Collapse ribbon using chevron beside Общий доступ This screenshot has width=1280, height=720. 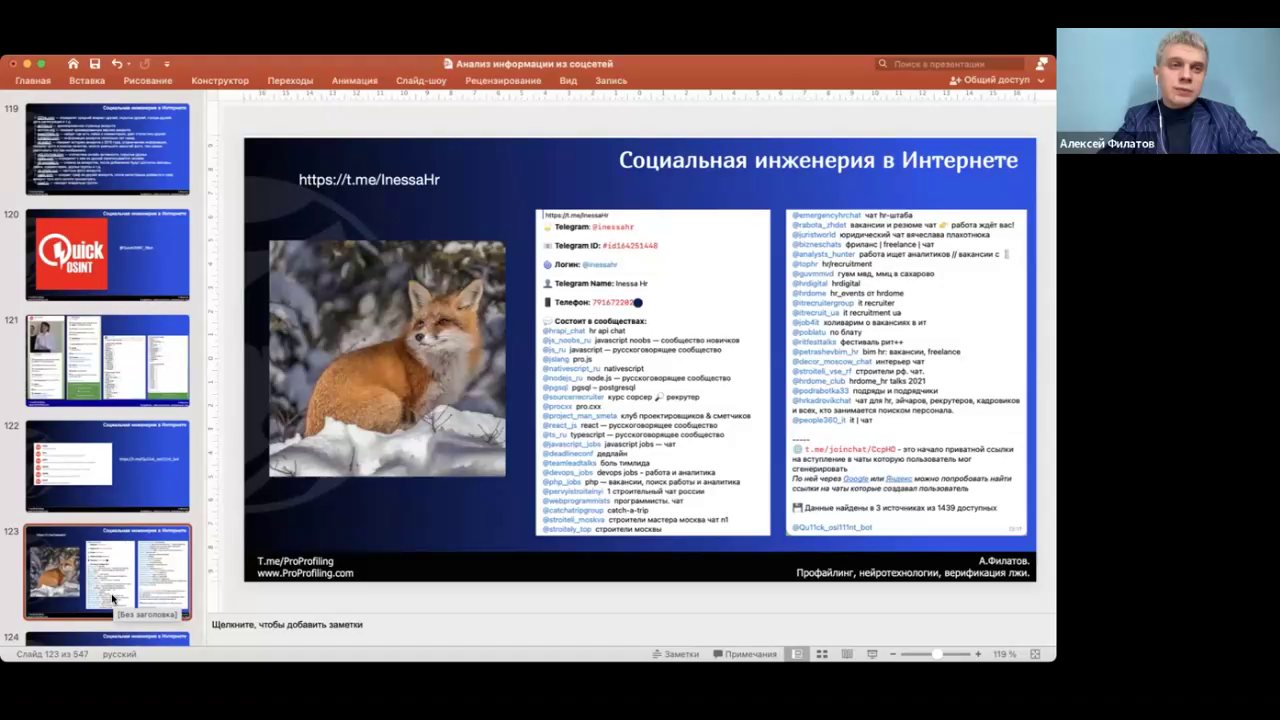tap(1041, 81)
